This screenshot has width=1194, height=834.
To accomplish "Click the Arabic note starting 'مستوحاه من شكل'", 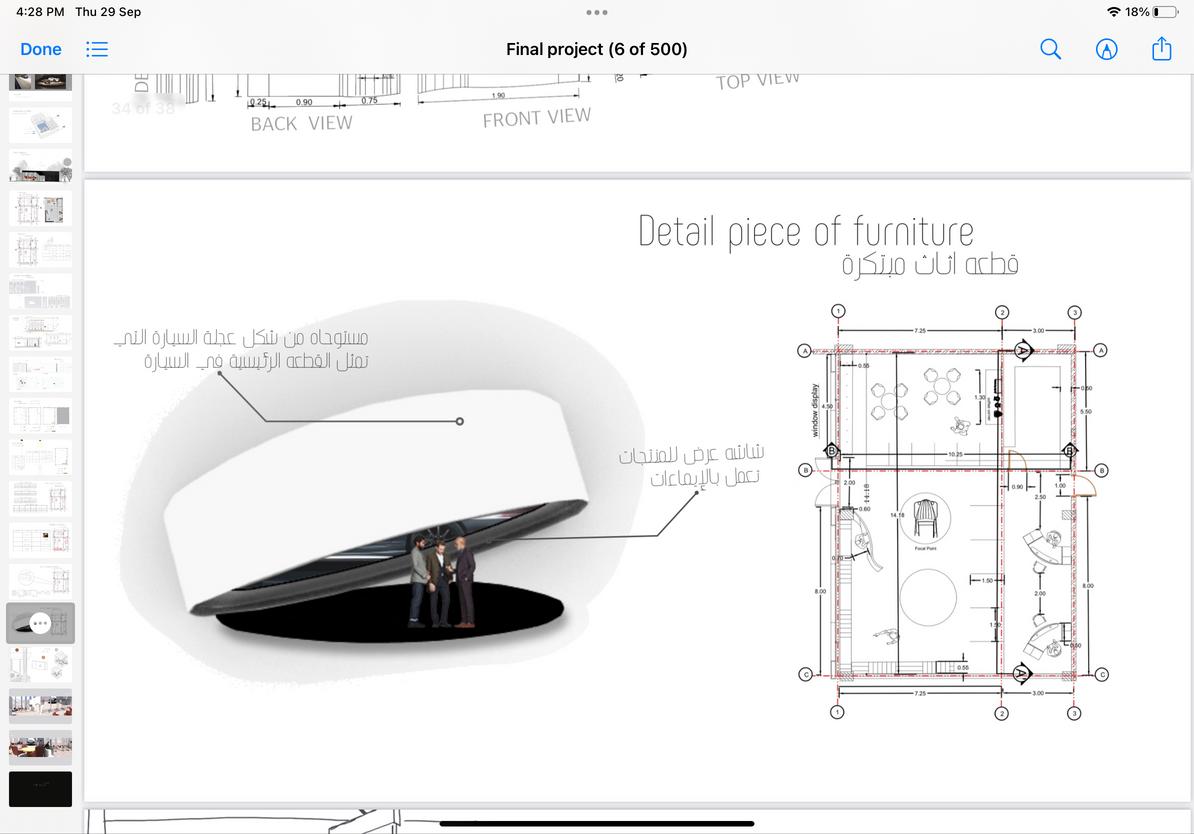I will pos(241,349).
